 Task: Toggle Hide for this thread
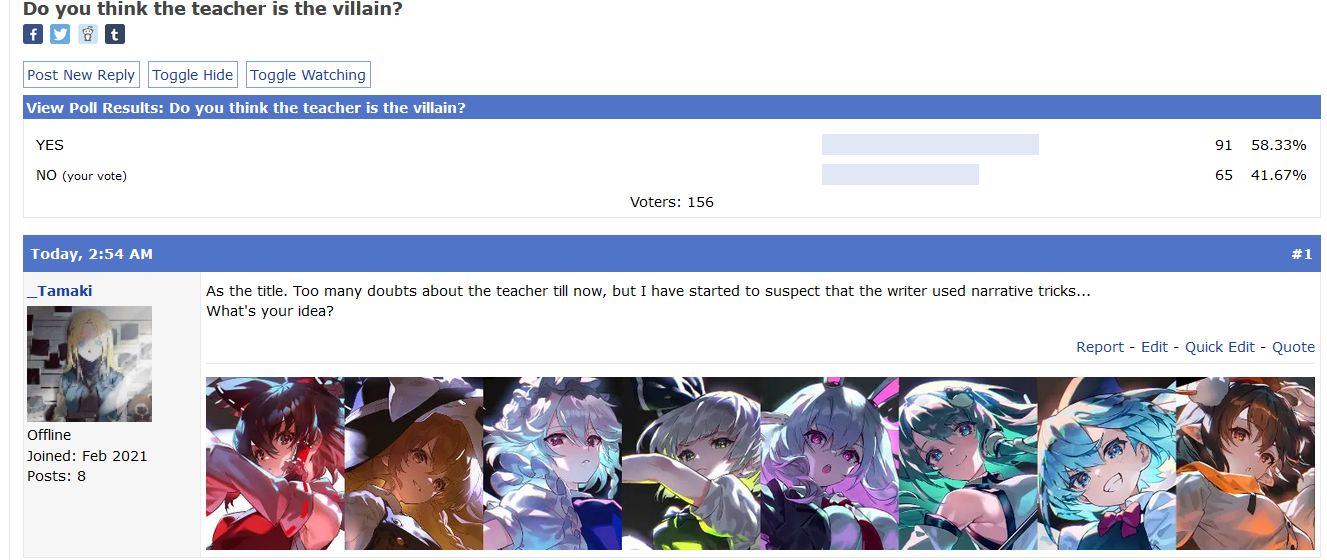point(193,75)
